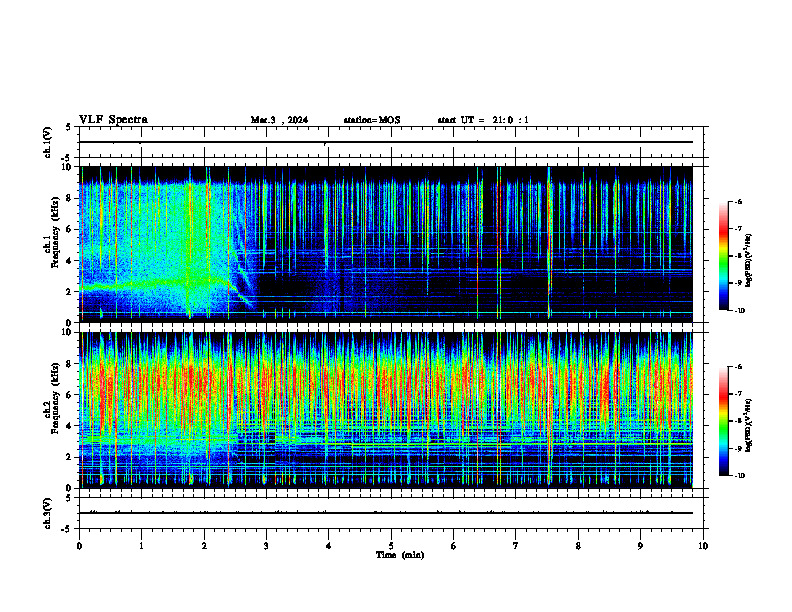Click the "start UT = 21:0 :1" text
The image size is (792, 612).
(483, 120)
